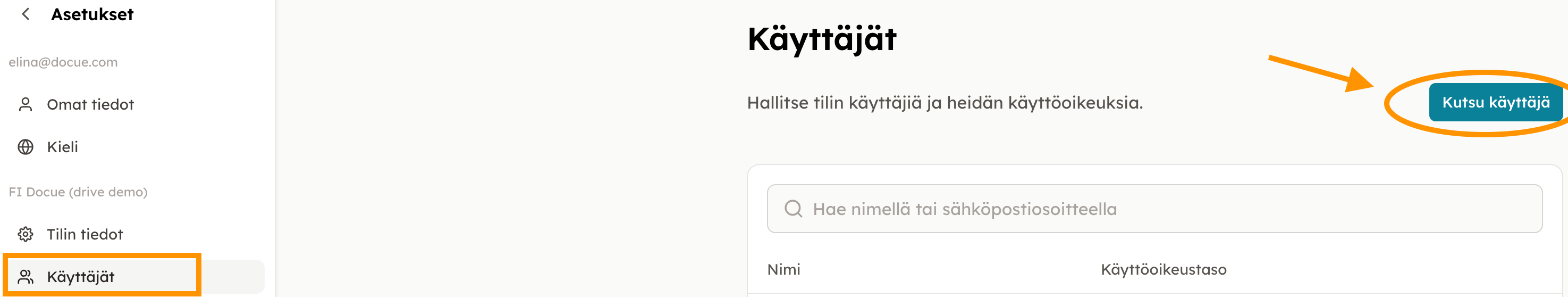Click the FI Docue (drive demo) section label
The image size is (1568, 297).
78,192
